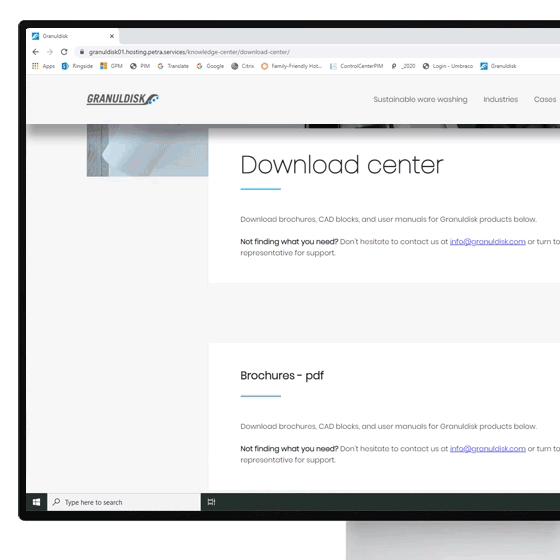Open the Google bookmark
Screen dimensions: 560x560
coord(210,66)
